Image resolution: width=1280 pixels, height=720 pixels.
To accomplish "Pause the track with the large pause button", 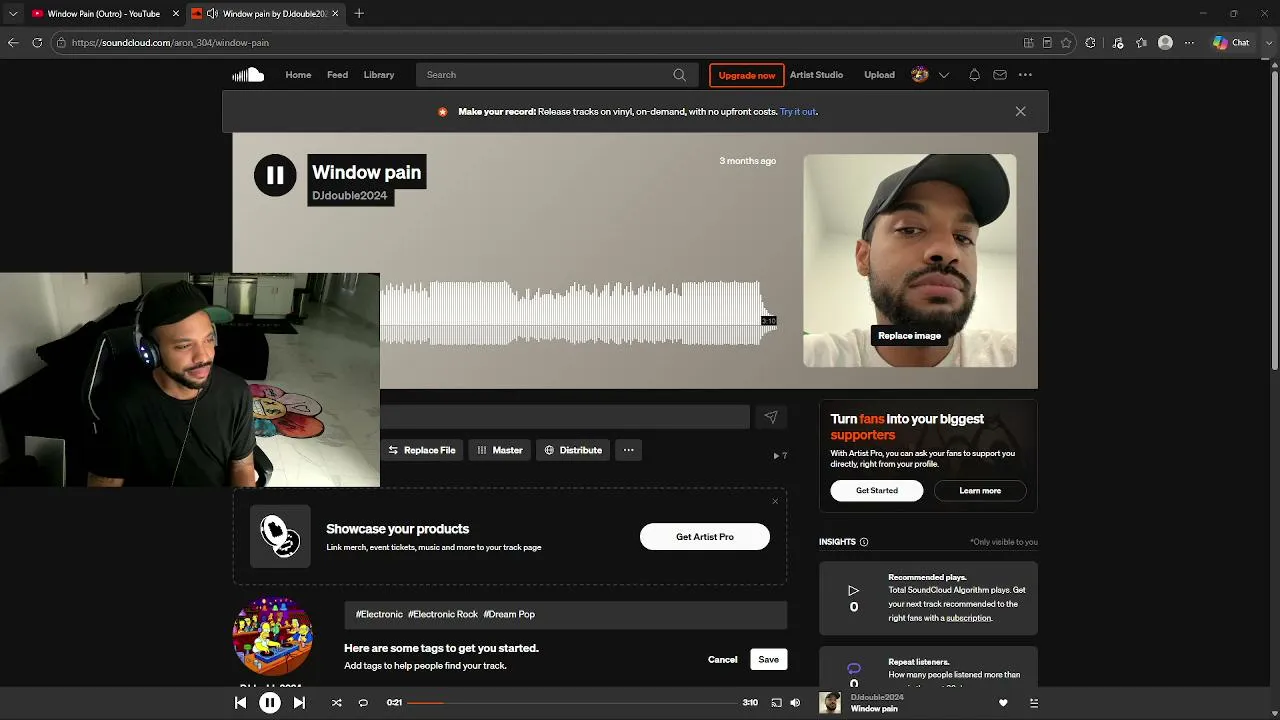I will coord(275,175).
